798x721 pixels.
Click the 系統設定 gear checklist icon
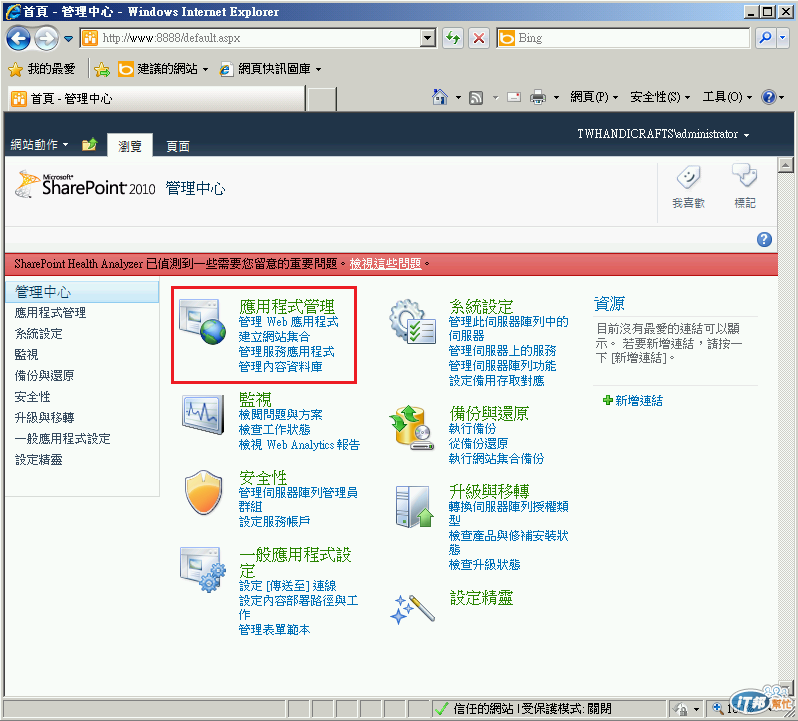click(x=412, y=322)
